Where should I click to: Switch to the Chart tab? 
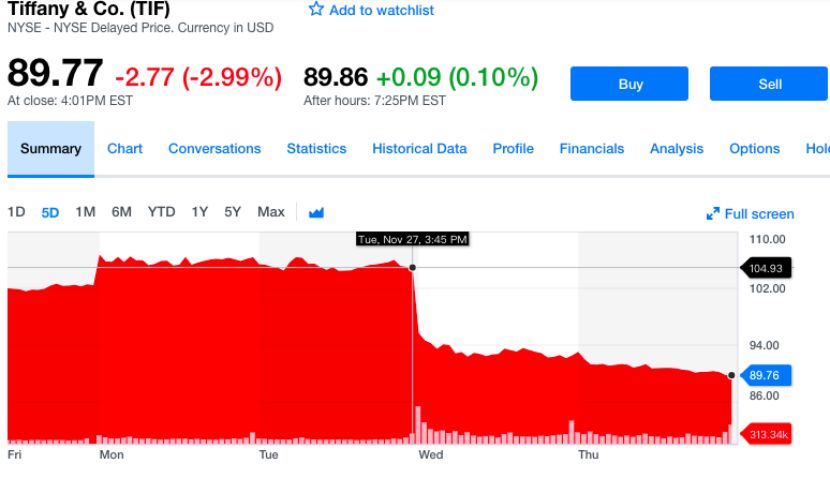point(125,149)
